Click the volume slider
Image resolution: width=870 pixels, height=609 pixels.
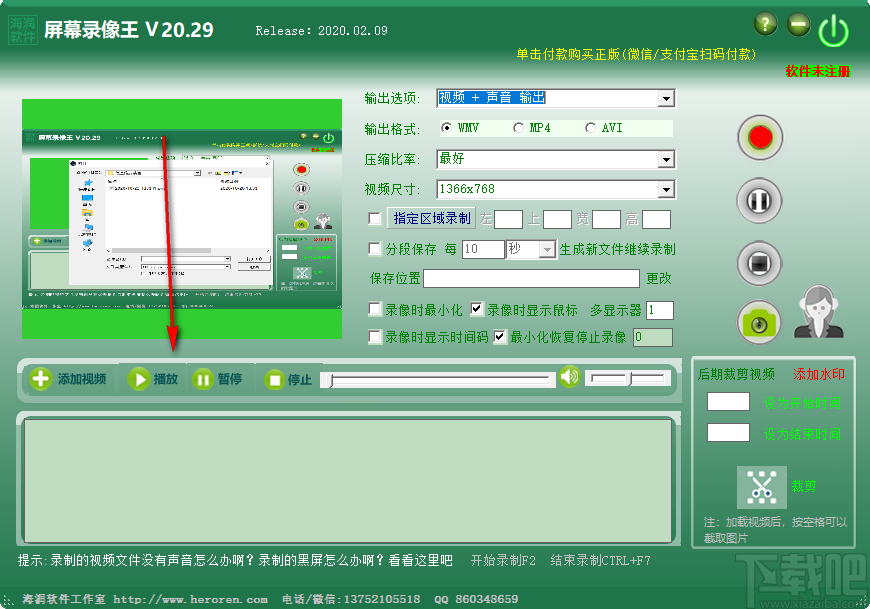[628, 379]
